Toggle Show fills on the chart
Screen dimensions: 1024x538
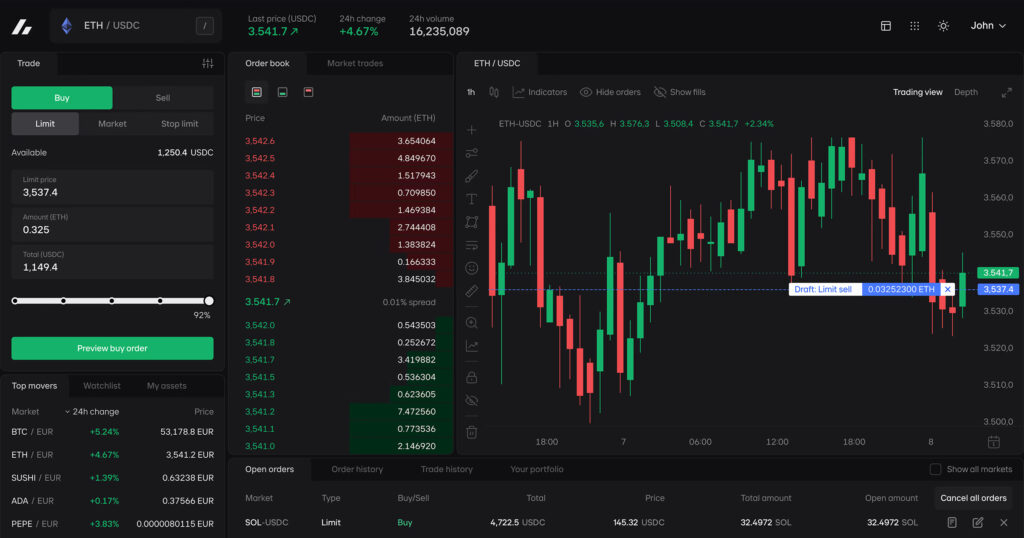(x=680, y=92)
